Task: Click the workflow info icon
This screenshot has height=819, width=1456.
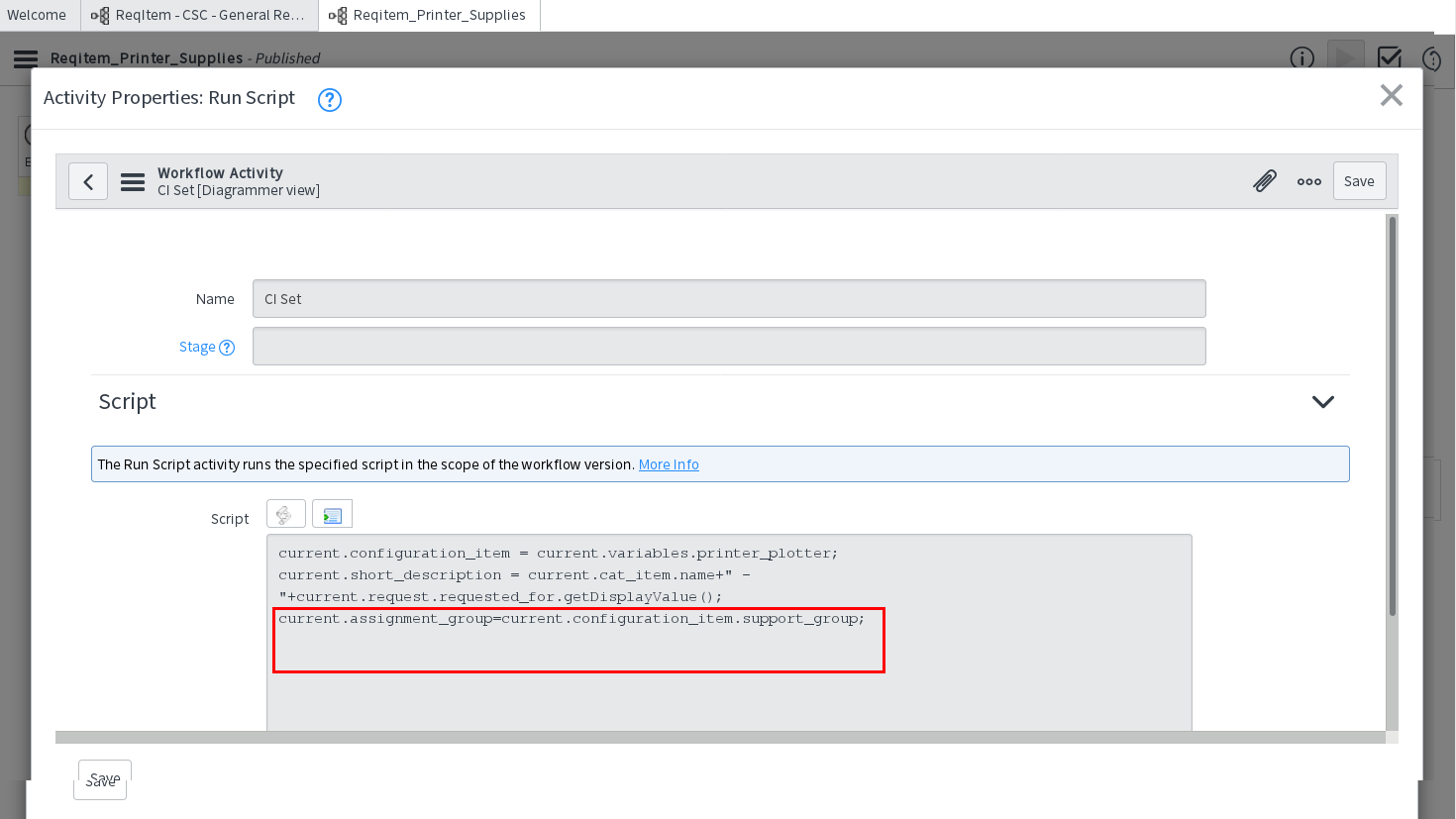Action: (1301, 58)
